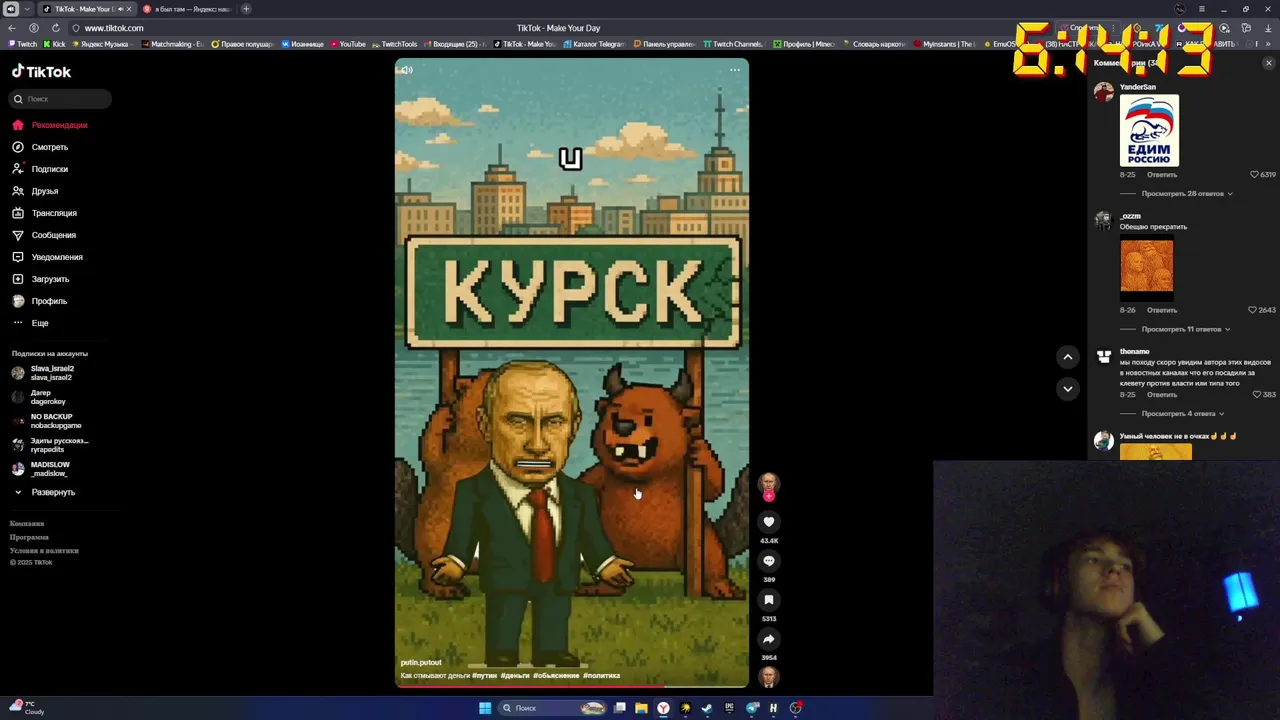The width and height of the screenshot is (1280, 720).
Task: Open Windows Start menu
Action: 485,708
